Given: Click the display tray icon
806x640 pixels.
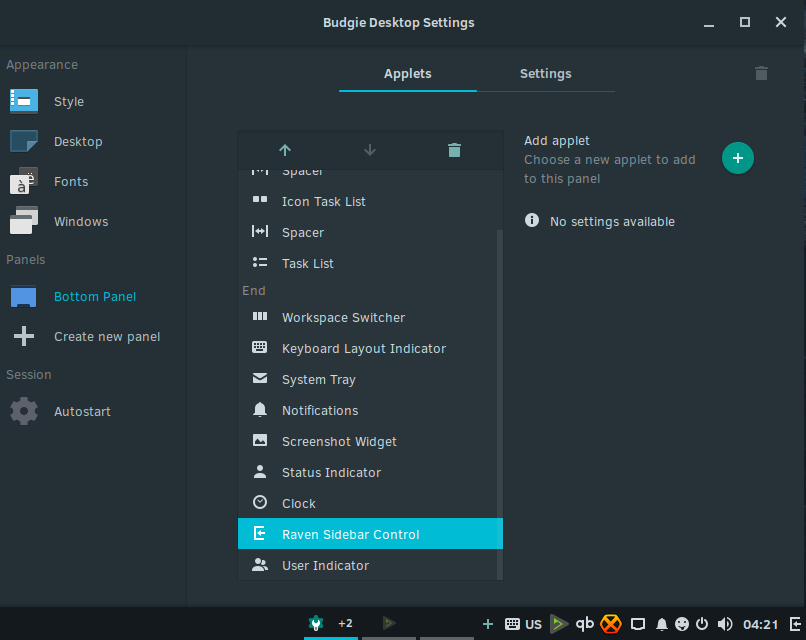Looking at the screenshot, I should click(638, 624).
